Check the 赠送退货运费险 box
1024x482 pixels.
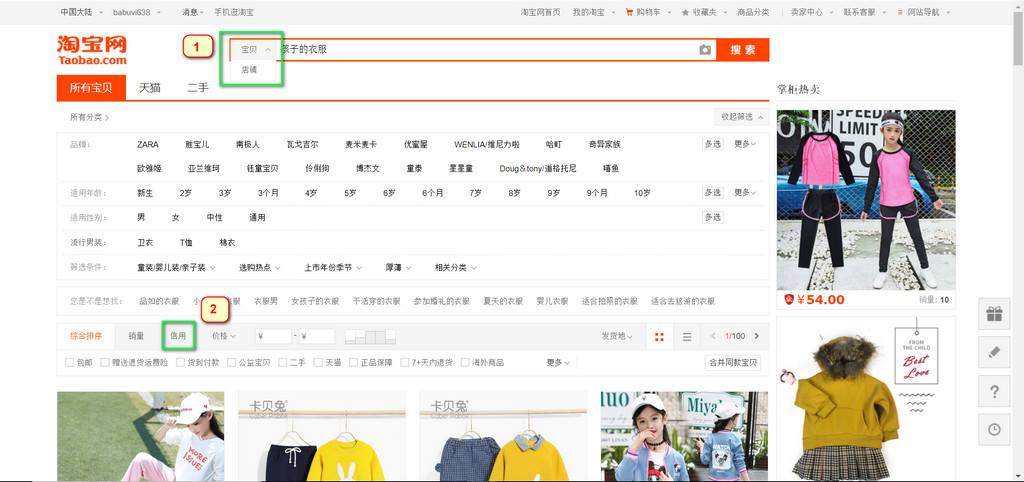tap(104, 362)
